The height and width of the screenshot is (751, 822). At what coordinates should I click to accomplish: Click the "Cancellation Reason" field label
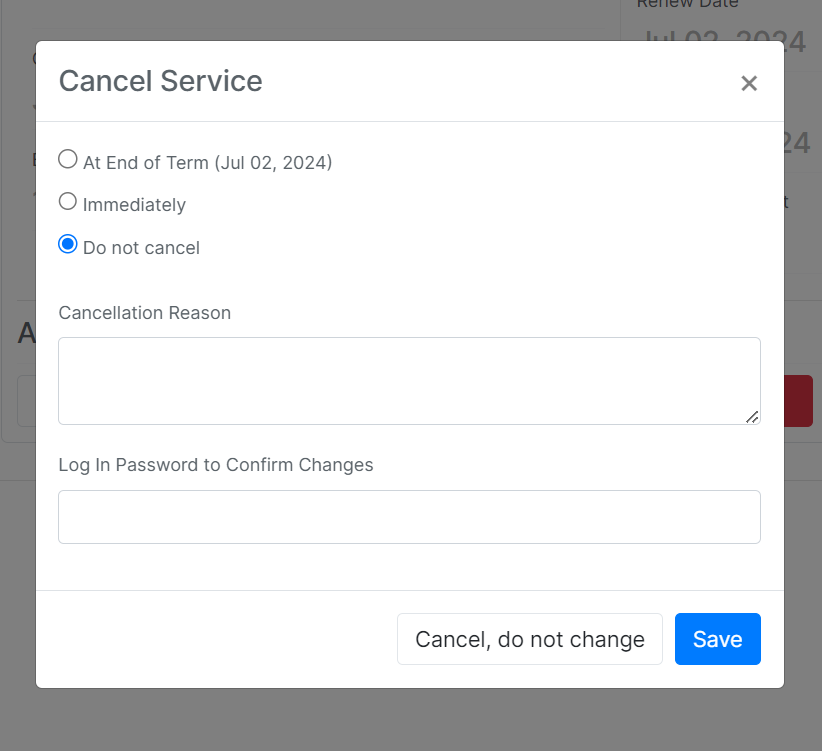145,313
